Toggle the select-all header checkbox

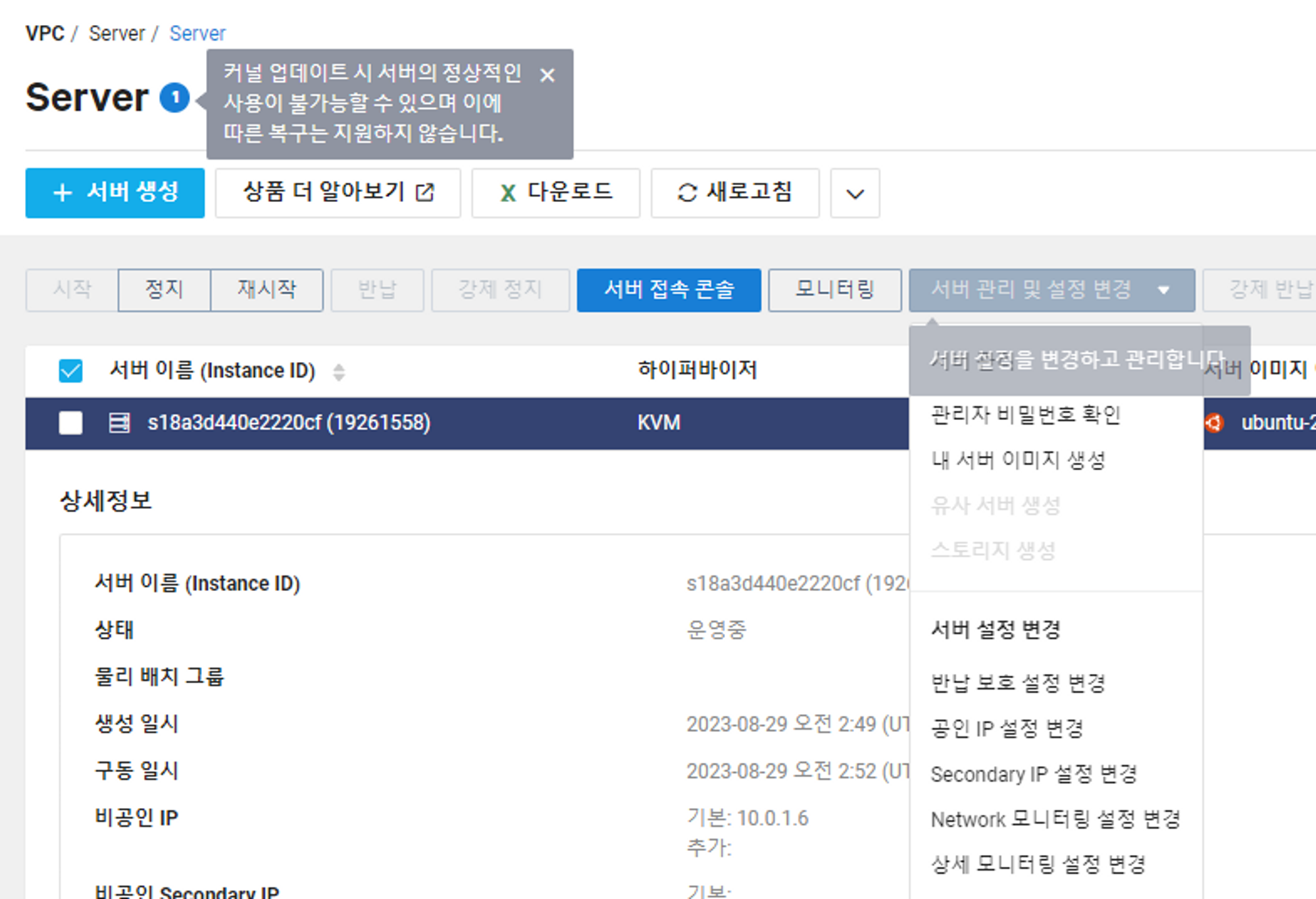tap(70, 371)
